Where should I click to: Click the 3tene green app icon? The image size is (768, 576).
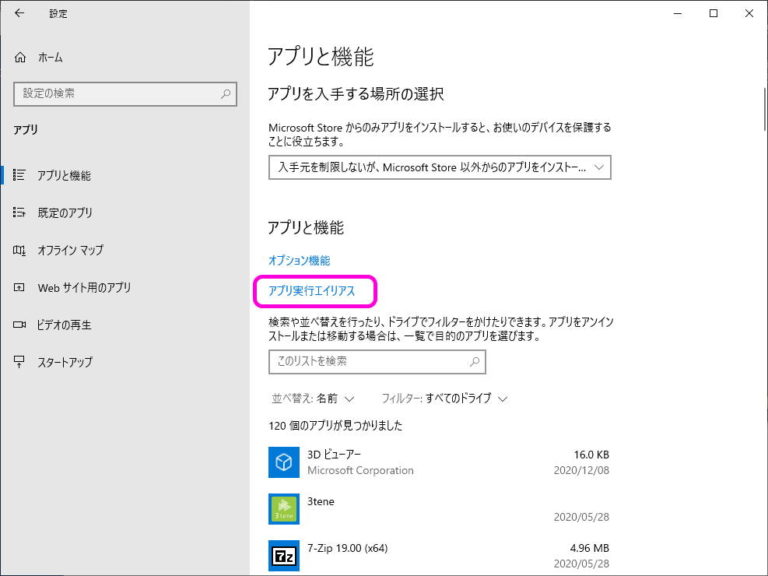[284, 508]
